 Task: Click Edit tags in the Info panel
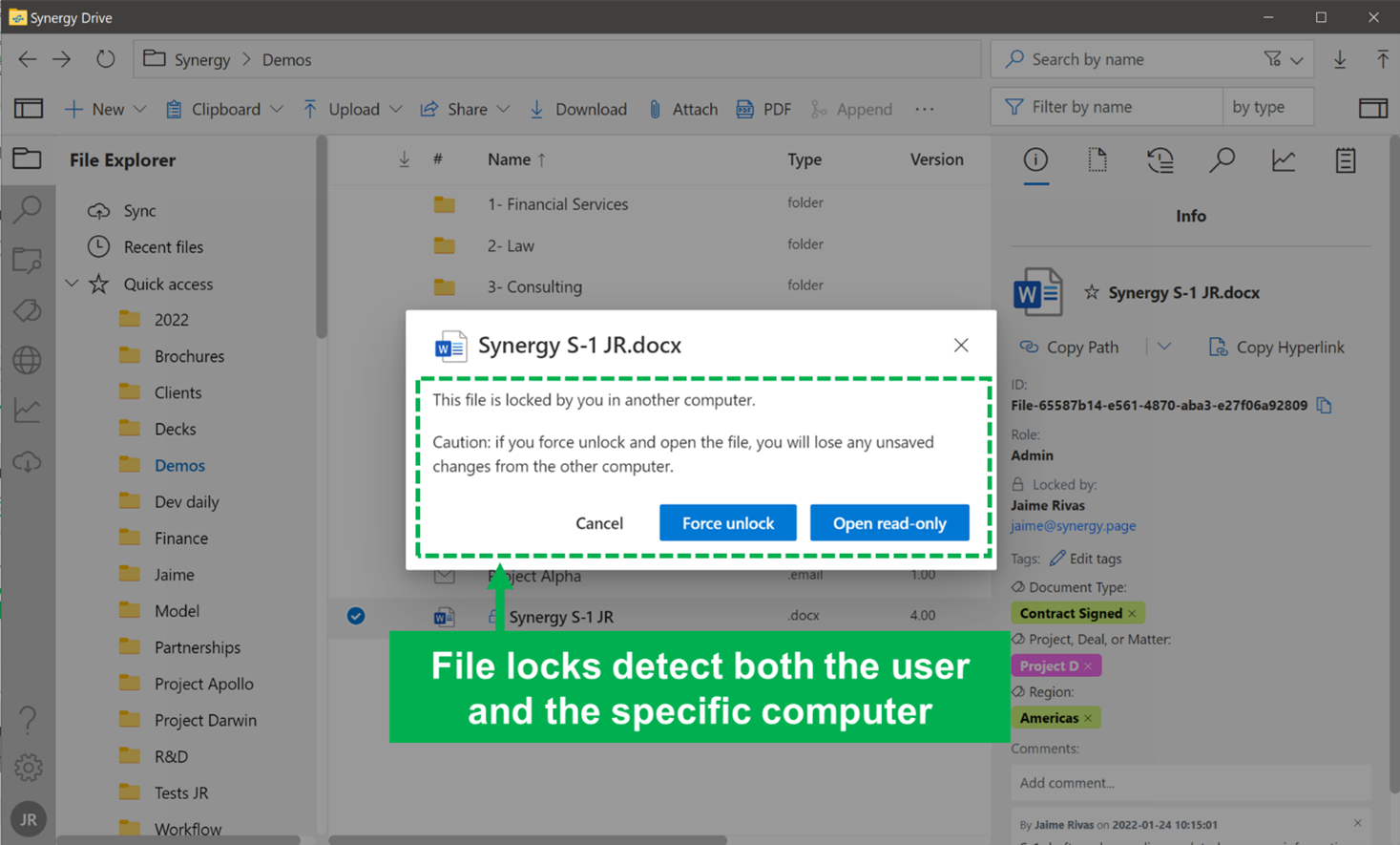(x=1085, y=559)
